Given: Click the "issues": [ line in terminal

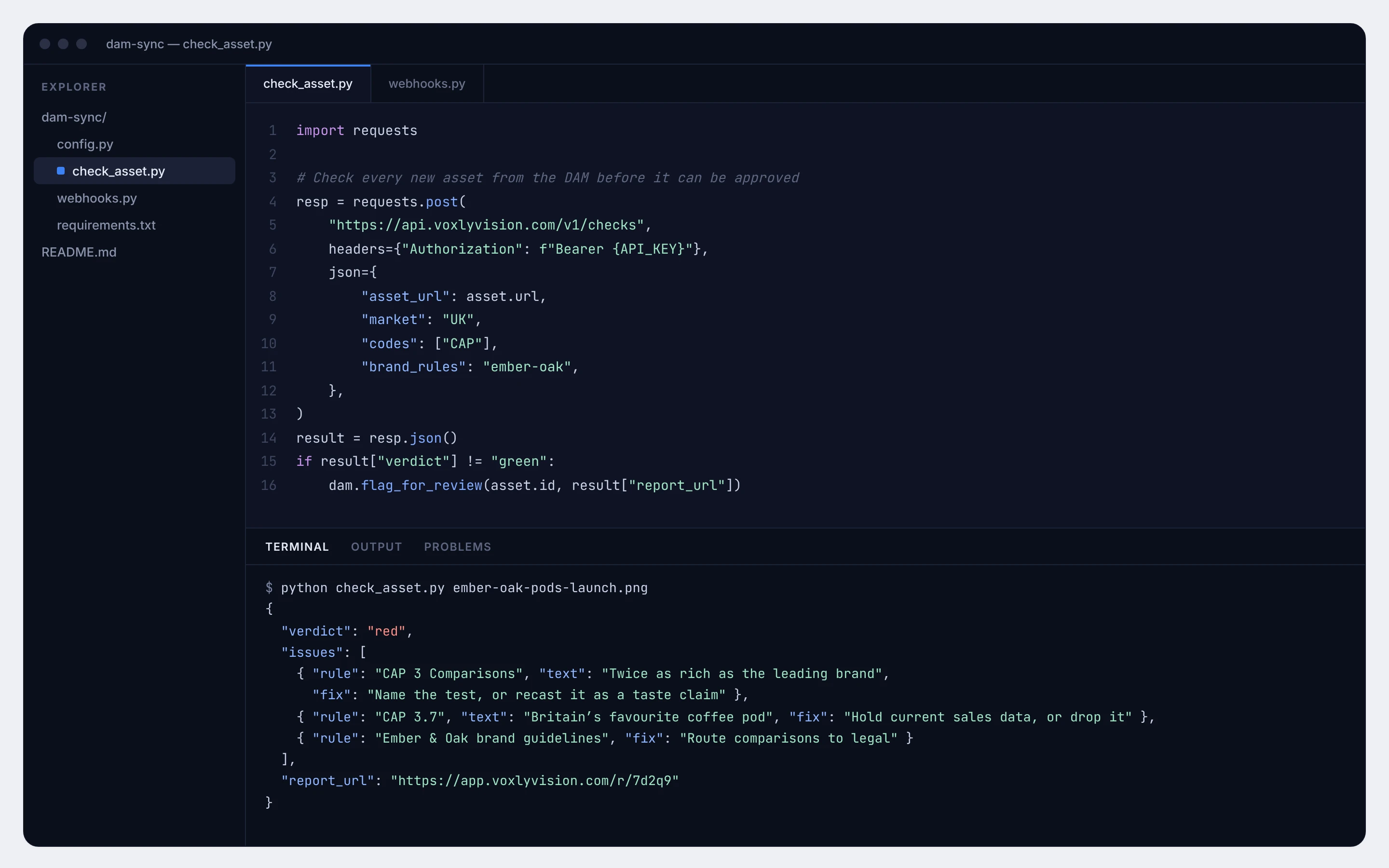Looking at the screenshot, I should click(x=323, y=653).
